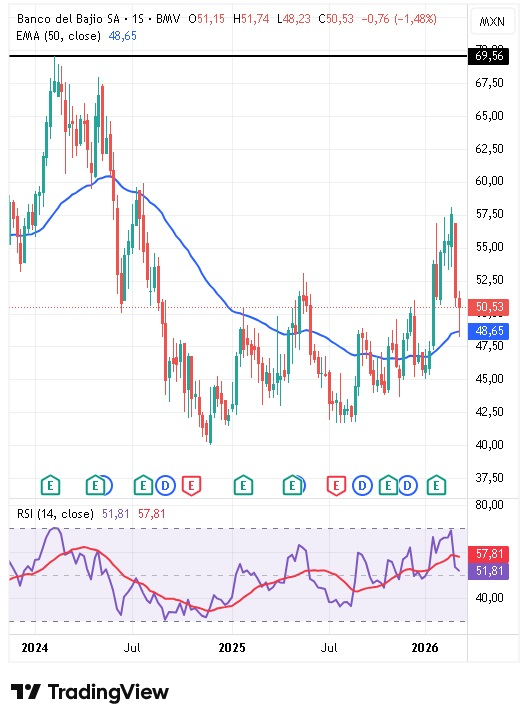Click the 80,00 RSI axis label
The height and width of the screenshot is (709, 529).
click(489, 504)
